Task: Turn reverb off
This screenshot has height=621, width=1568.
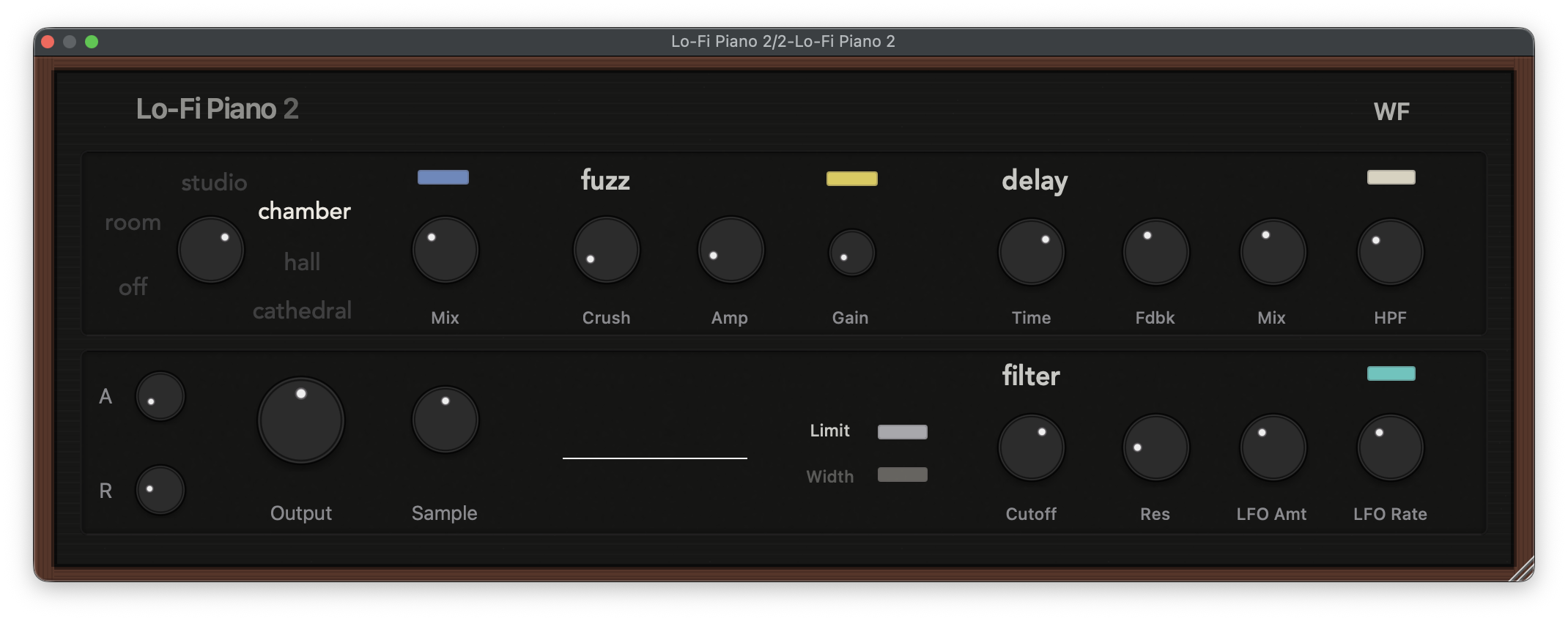Action: (x=133, y=286)
